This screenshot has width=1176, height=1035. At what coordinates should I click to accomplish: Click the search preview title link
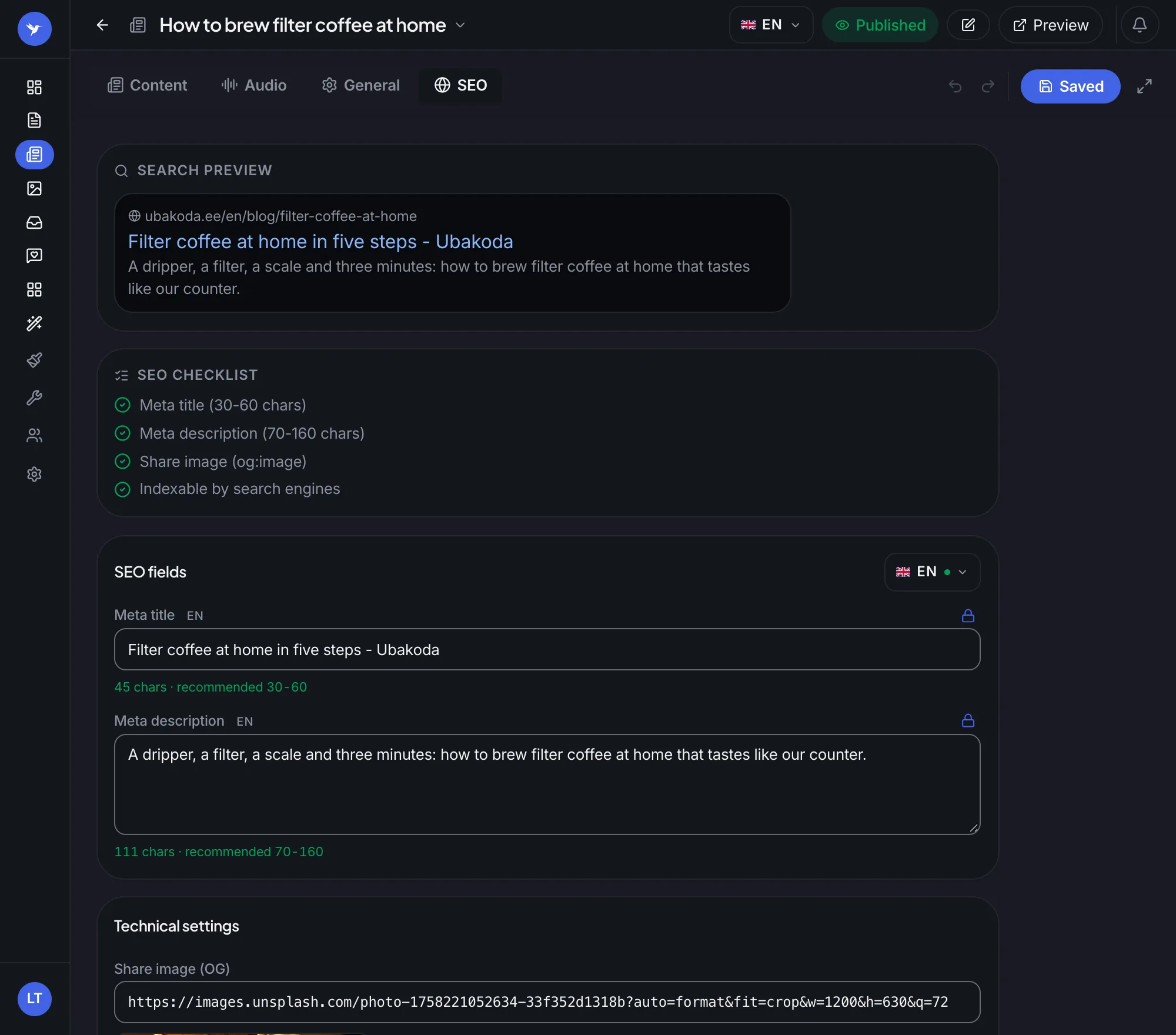320,242
